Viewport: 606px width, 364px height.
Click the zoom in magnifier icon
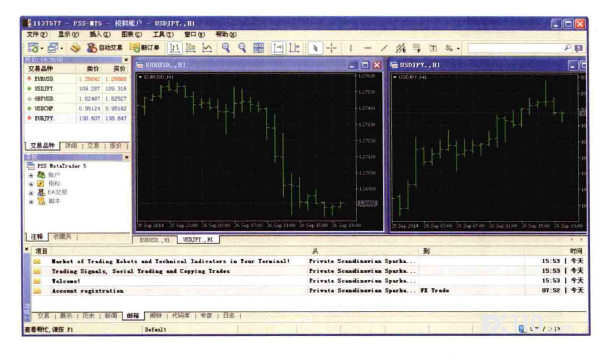coord(226,48)
